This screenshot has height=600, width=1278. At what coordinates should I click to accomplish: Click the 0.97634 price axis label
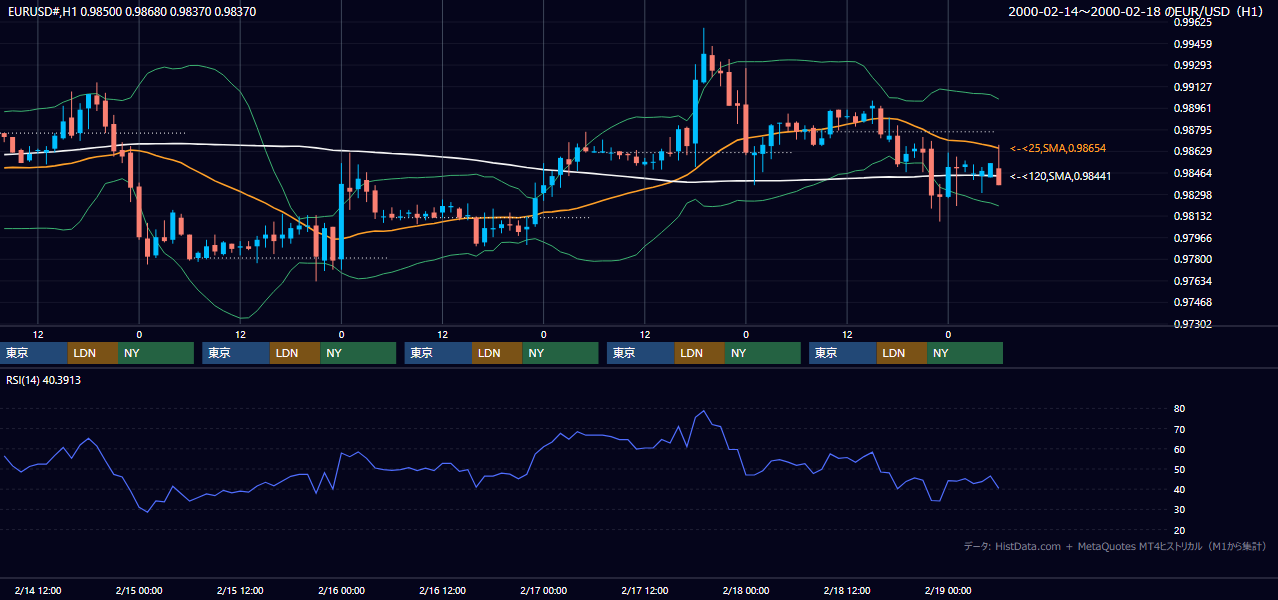point(1192,281)
